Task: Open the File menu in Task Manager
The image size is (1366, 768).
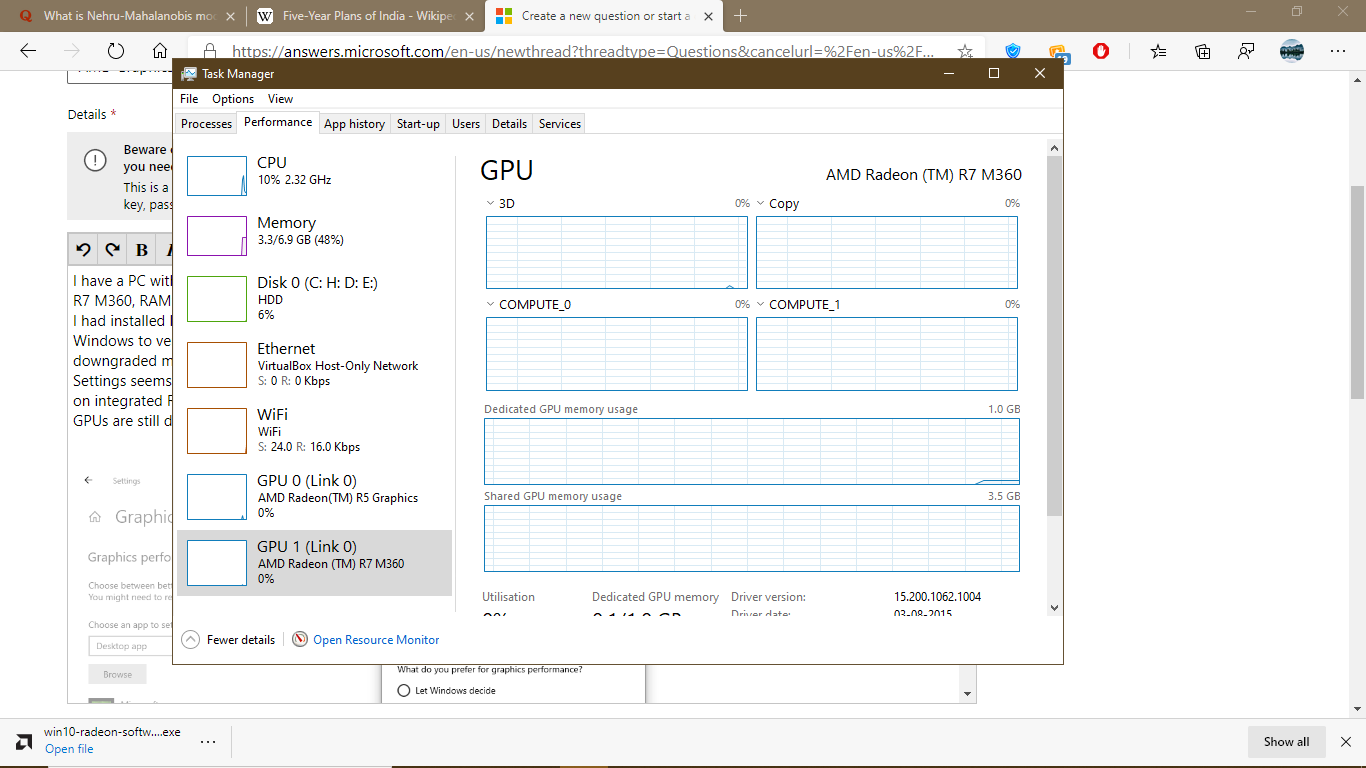Action: (x=189, y=99)
